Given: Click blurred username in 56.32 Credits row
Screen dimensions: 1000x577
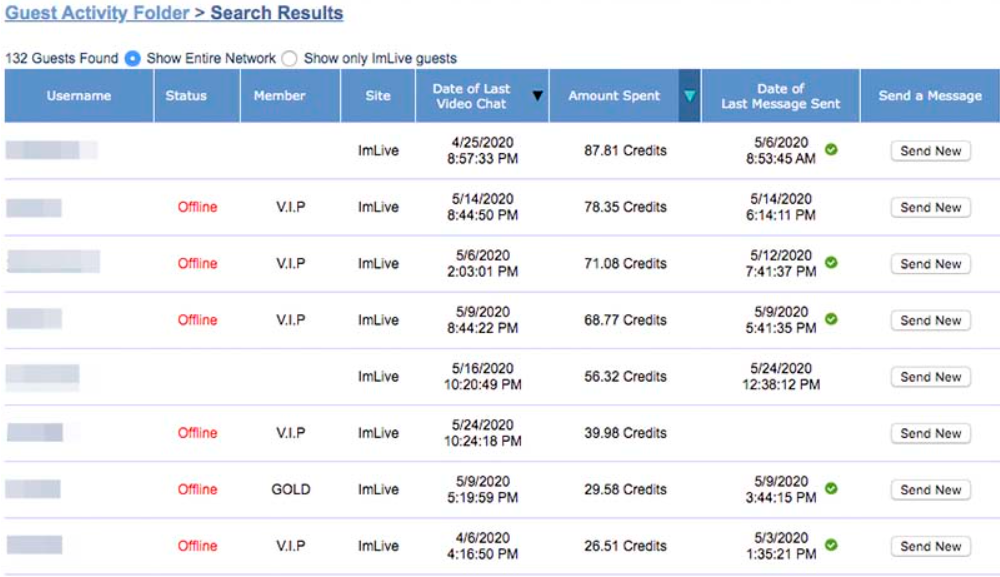Looking at the screenshot, I should (43, 376).
